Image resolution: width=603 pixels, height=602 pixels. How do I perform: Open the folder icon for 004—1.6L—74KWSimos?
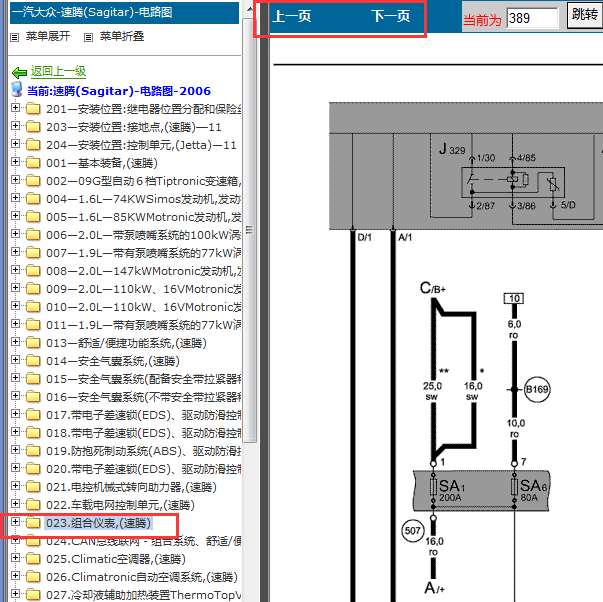33,199
